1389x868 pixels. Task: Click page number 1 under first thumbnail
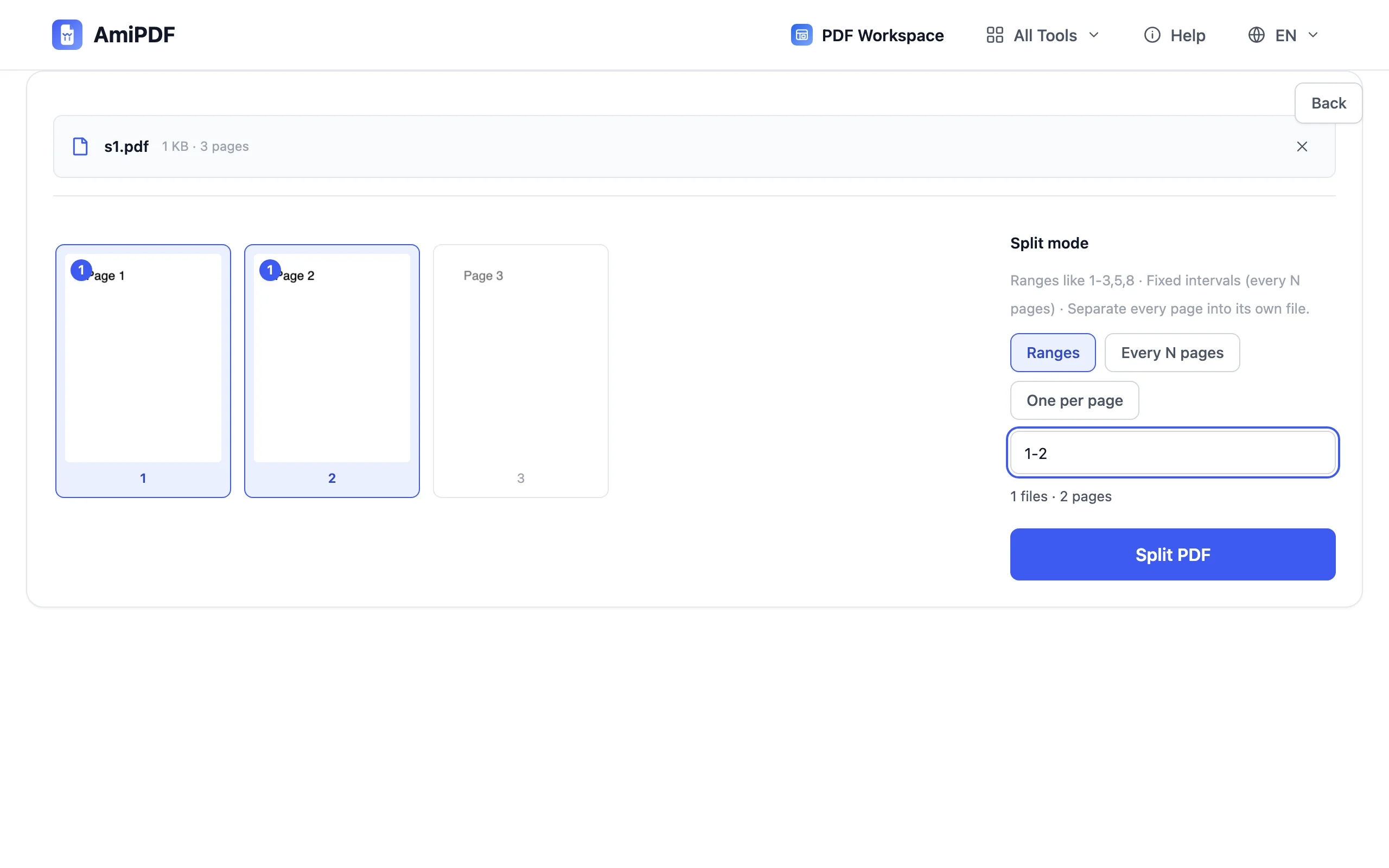(x=143, y=478)
